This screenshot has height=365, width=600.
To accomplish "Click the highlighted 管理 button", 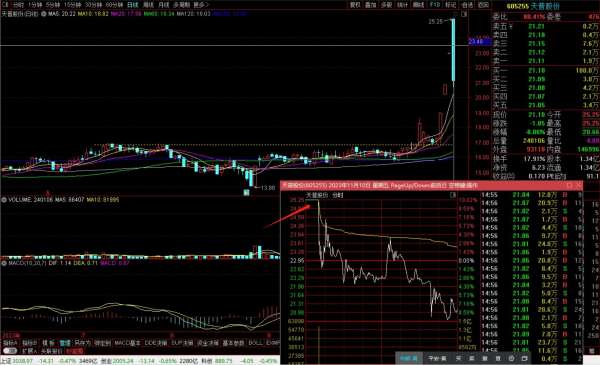I will click(65, 343).
